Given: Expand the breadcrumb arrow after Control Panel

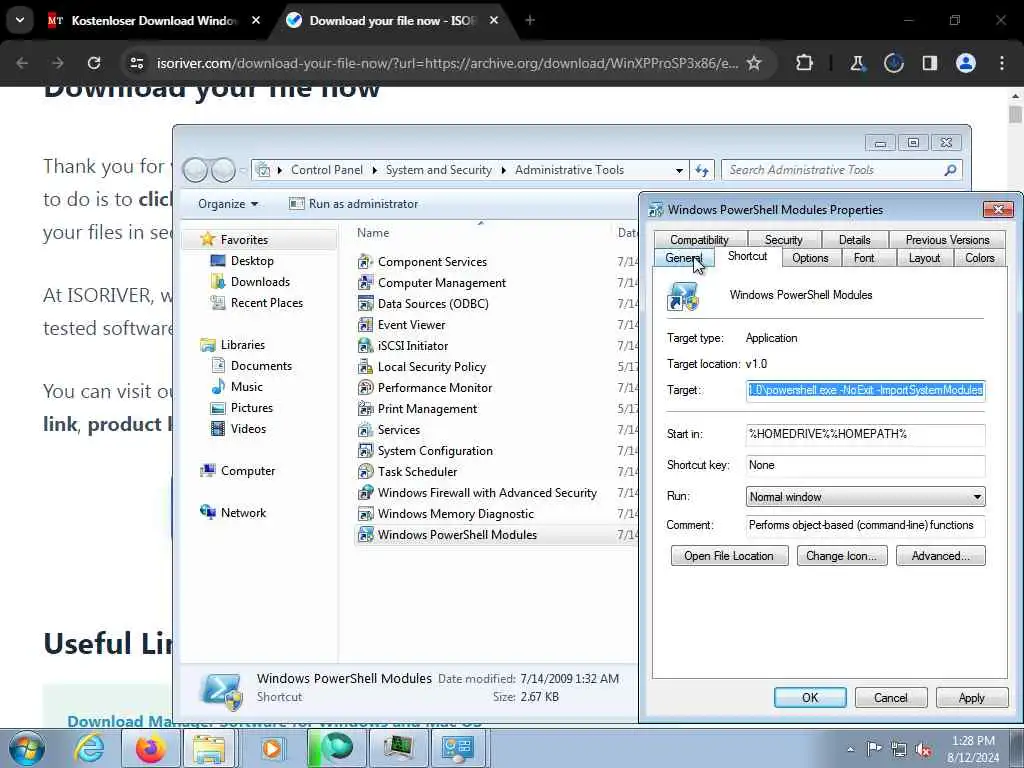Looking at the screenshot, I should click(375, 170).
